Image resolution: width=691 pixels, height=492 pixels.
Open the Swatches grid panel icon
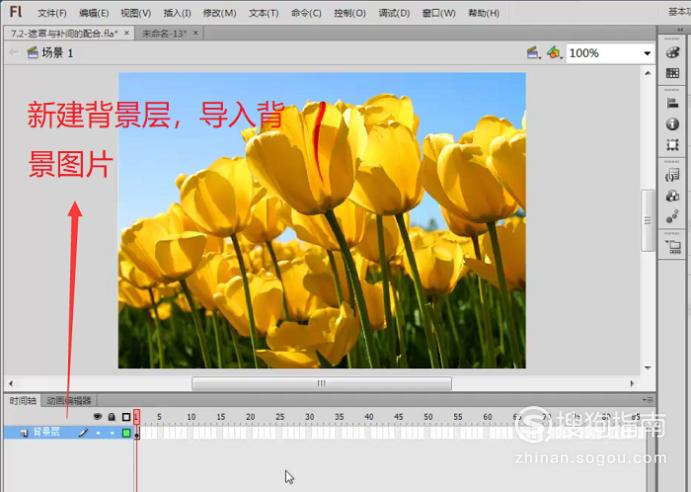tap(672, 73)
